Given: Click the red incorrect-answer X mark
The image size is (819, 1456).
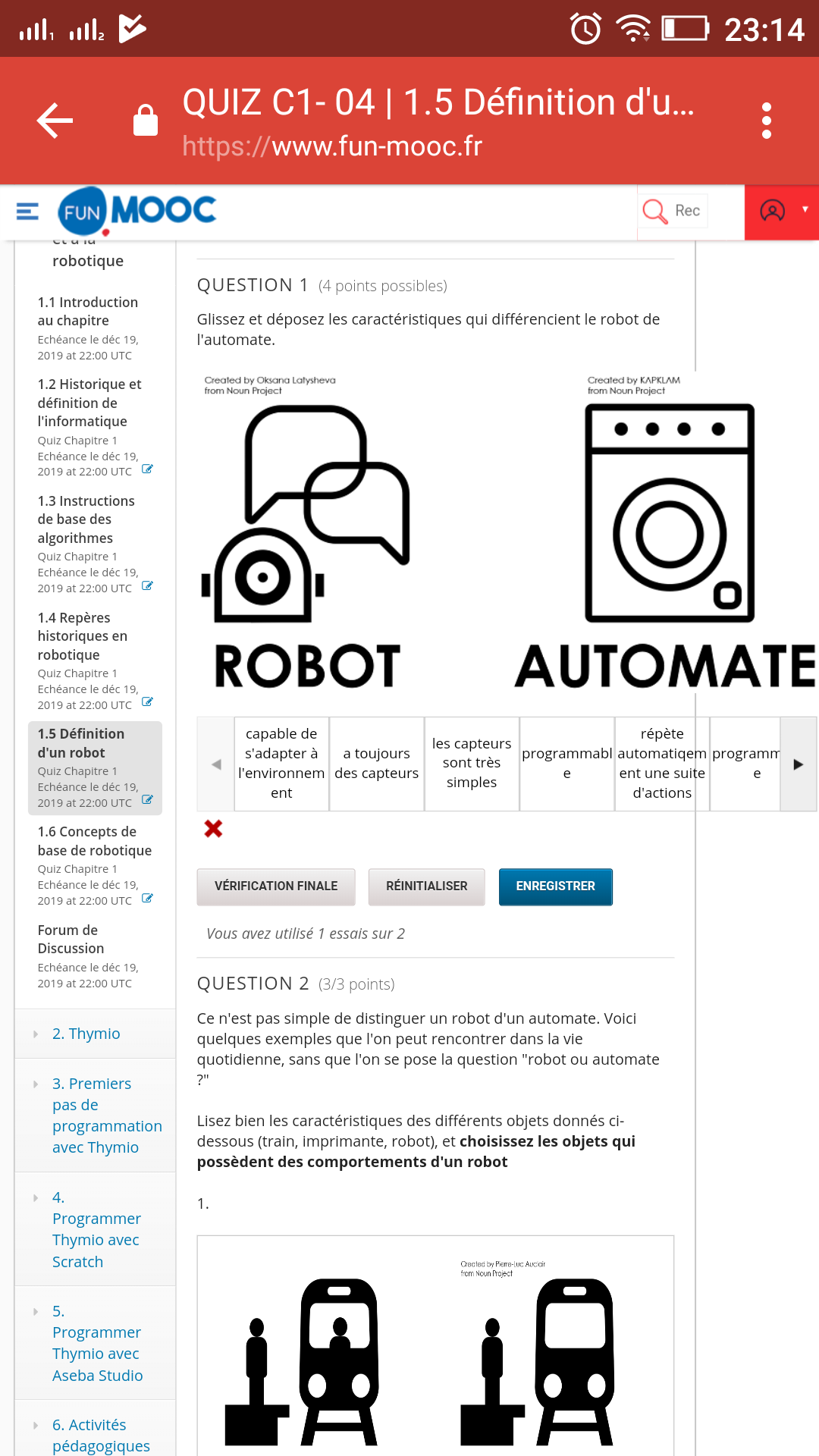Looking at the screenshot, I should point(213,829).
